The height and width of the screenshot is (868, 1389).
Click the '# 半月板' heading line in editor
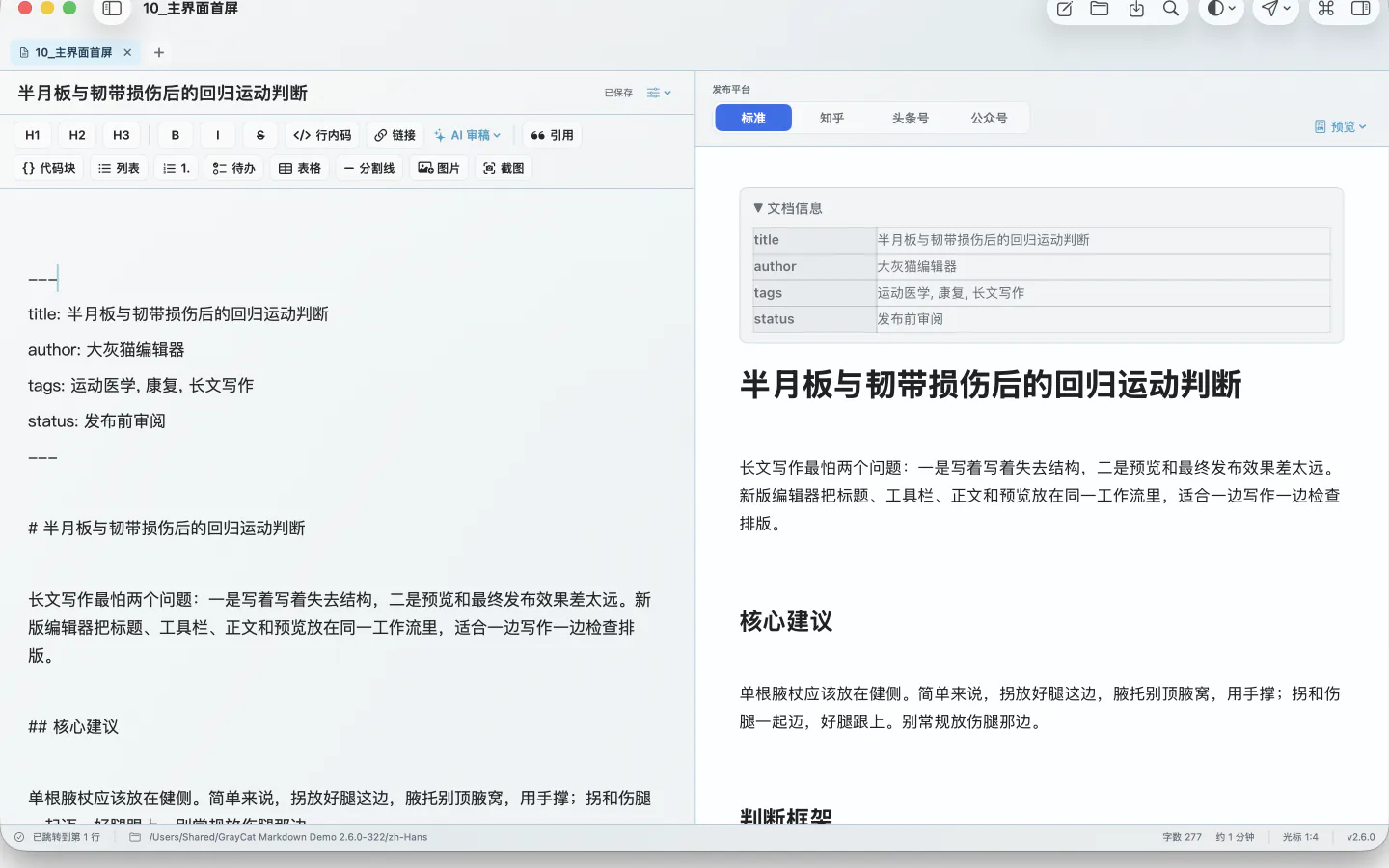(x=166, y=529)
